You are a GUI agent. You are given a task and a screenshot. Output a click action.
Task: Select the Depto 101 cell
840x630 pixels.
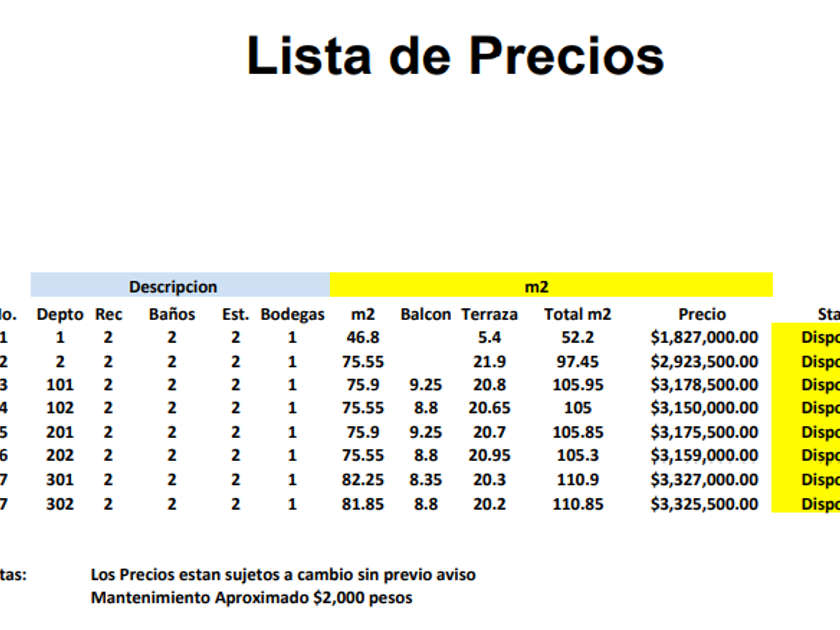pos(60,385)
